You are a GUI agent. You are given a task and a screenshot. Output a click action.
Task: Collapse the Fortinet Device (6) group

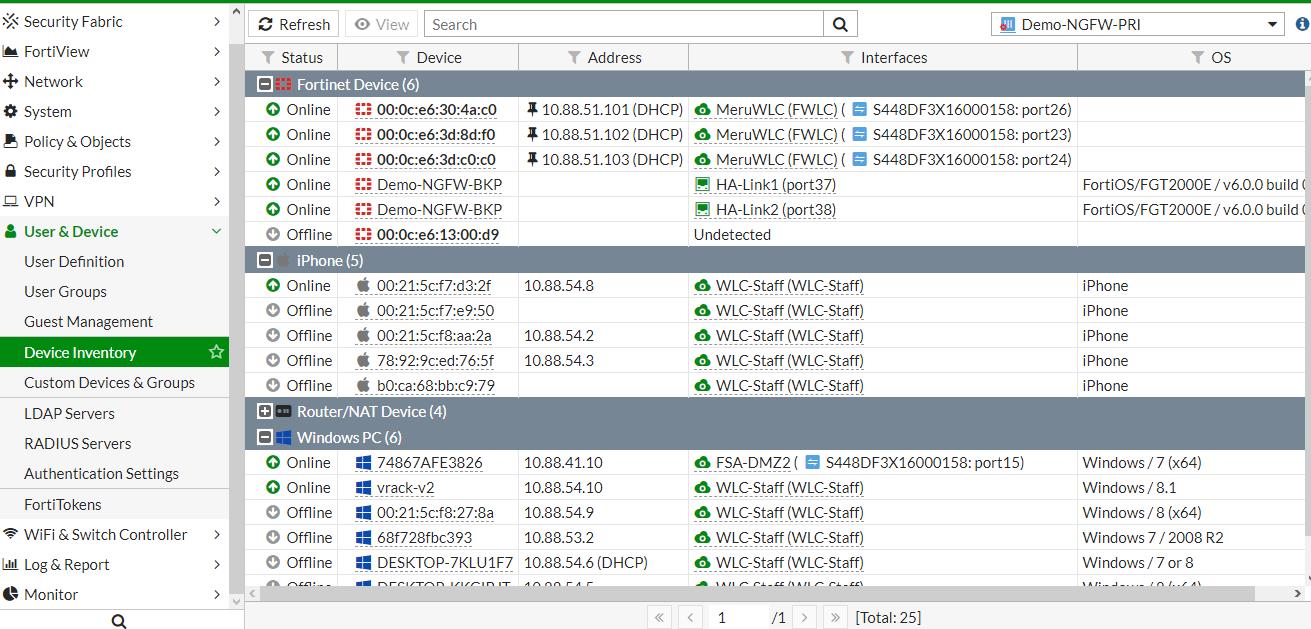[x=265, y=85]
